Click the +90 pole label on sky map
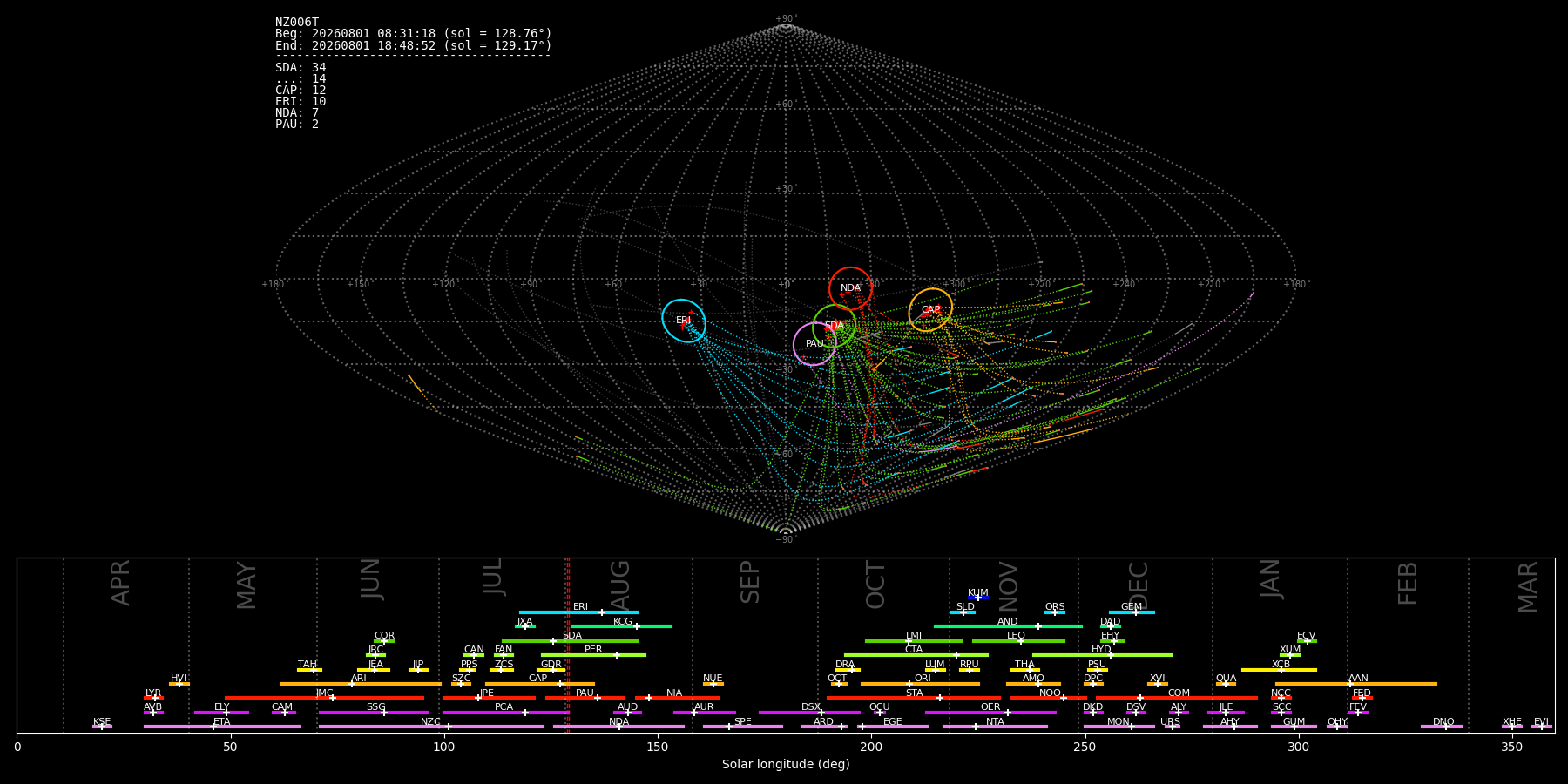1568x784 pixels. [784, 19]
